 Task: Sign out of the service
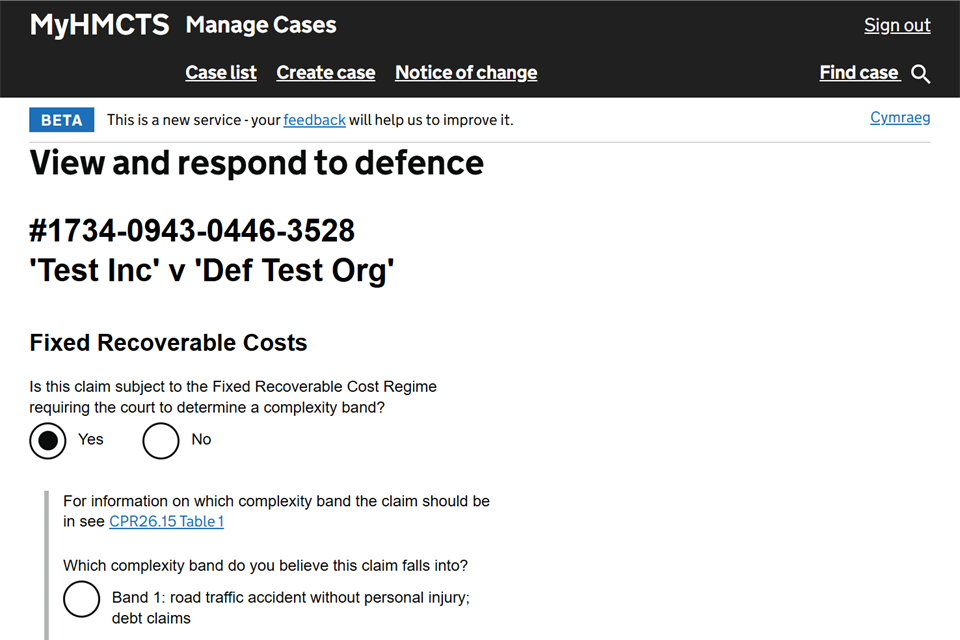point(897,26)
